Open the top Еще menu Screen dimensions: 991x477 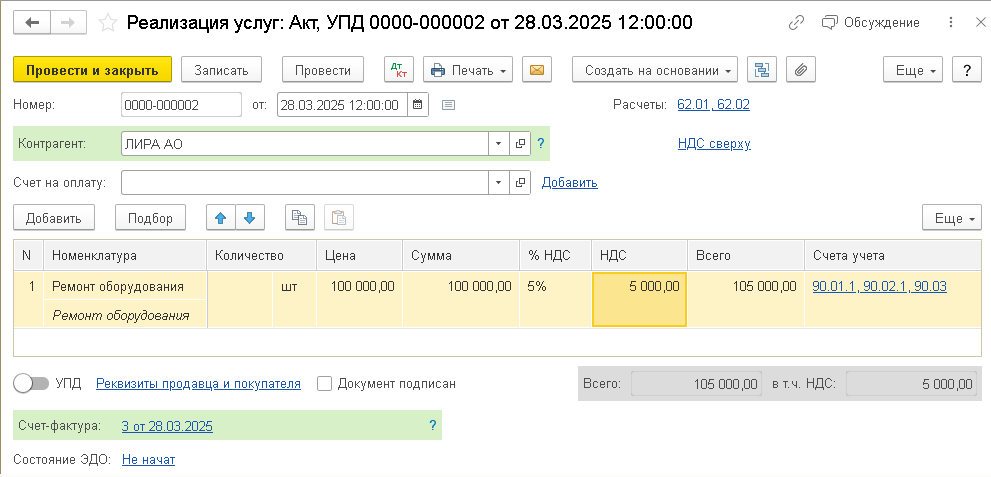click(913, 70)
